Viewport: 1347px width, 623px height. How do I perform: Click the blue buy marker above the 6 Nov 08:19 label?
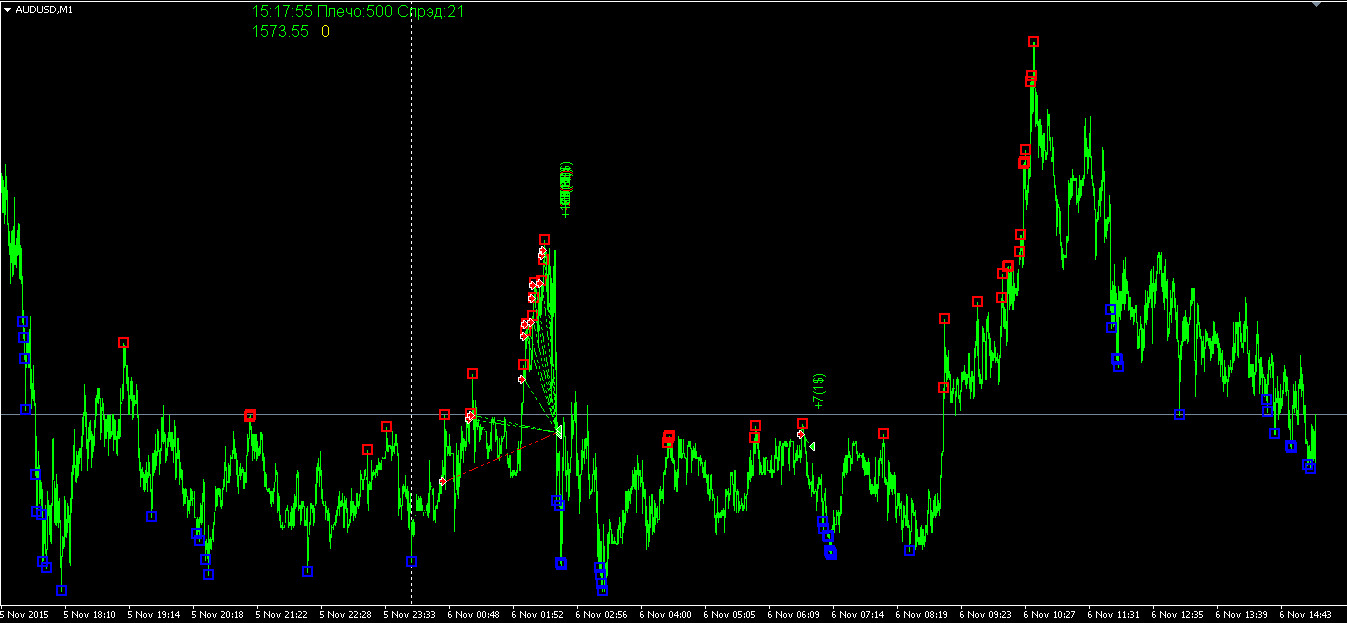coord(909,550)
